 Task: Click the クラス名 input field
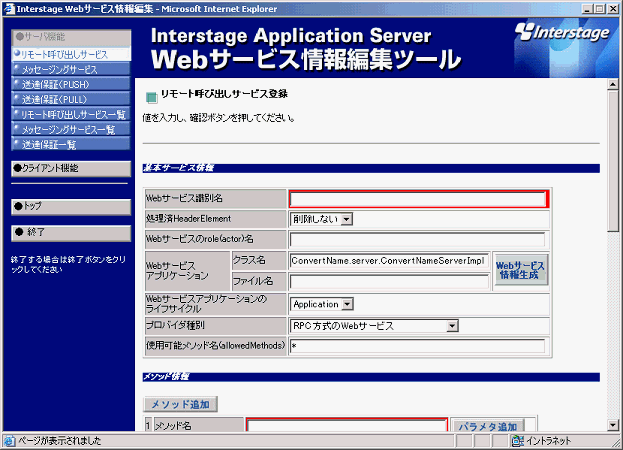pos(389,261)
